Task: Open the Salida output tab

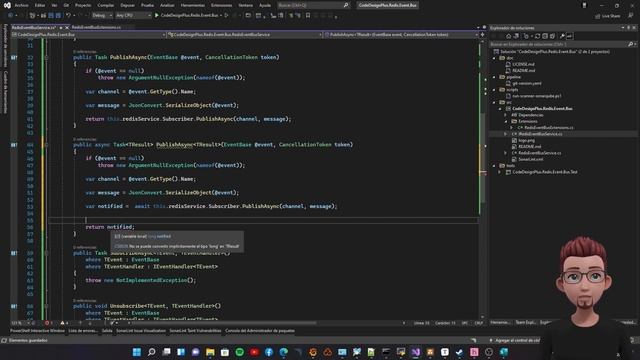Action: (x=107, y=331)
